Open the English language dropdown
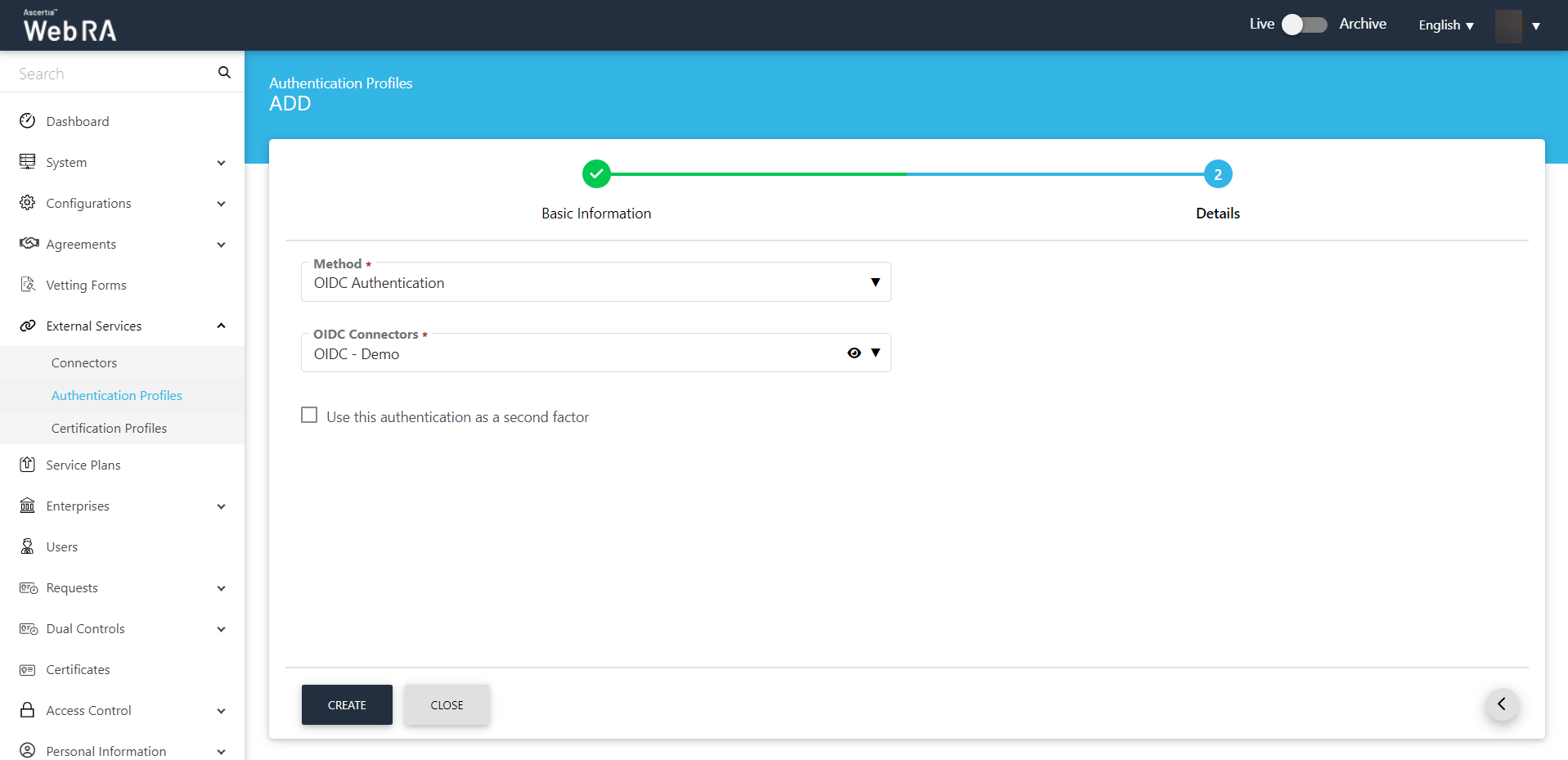1568x760 pixels. click(1445, 25)
